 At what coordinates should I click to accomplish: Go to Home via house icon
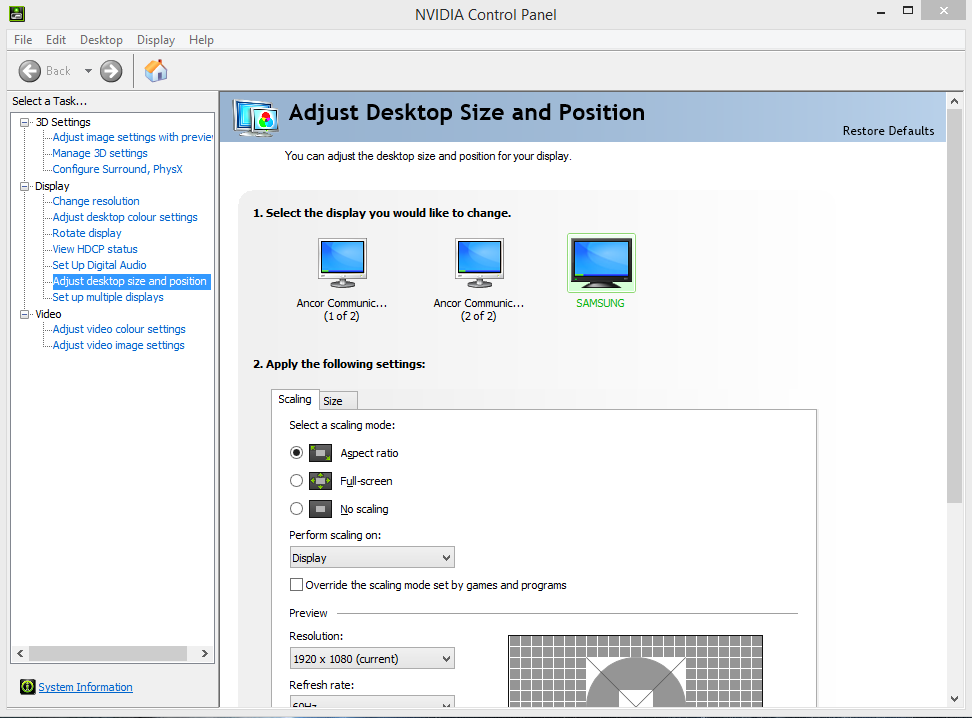click(156, 71)
